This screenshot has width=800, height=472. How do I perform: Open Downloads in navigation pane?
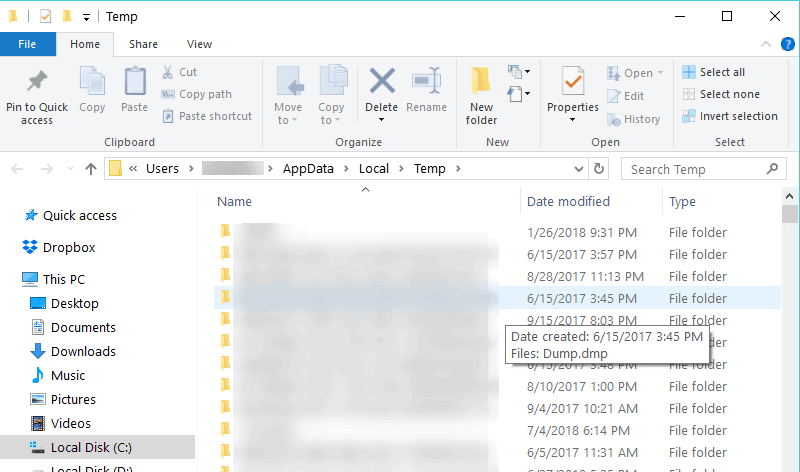[73, 351]
